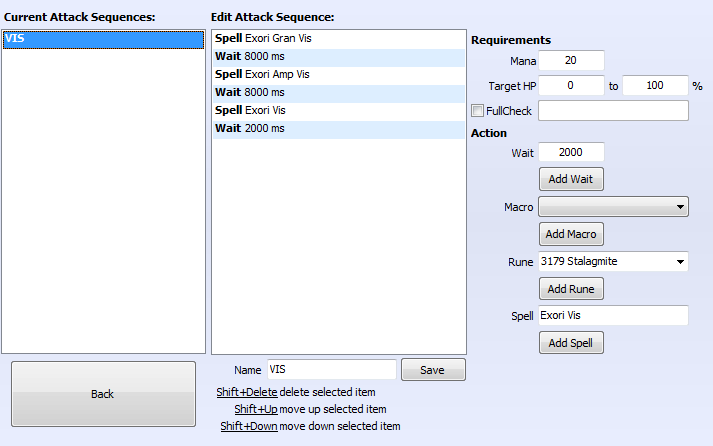Select the Spell Exori Vis list entry
Viewport: 713px width, 446px height.
[x=338, y=111]
